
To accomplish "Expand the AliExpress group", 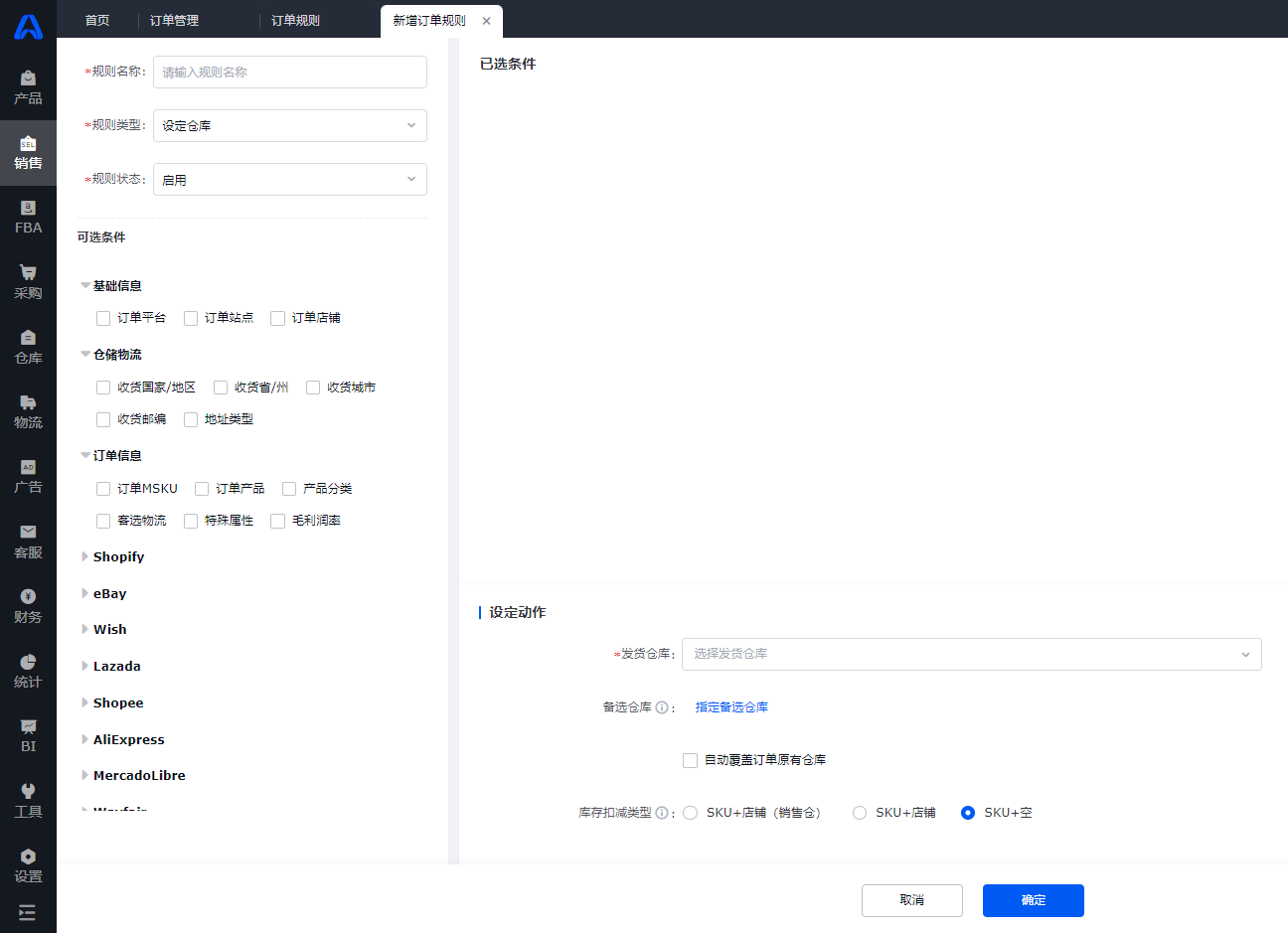I will [85, 739].
